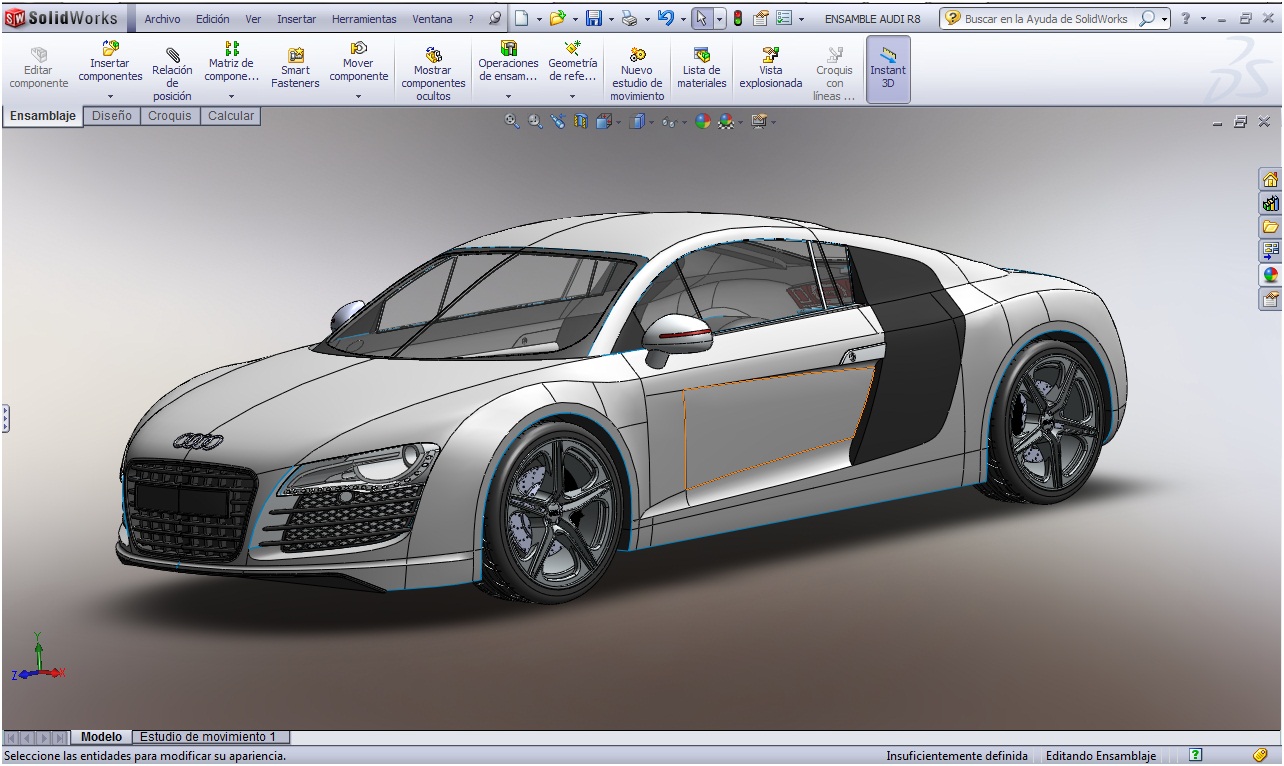Open the Estudio de movimiento 1 tab
1284x766 pixels.
[x=208, y=737]
